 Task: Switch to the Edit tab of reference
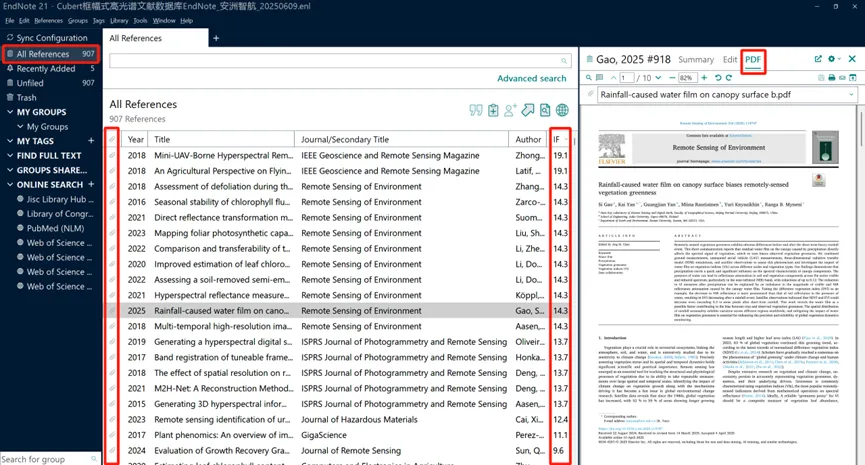[730, 60]
